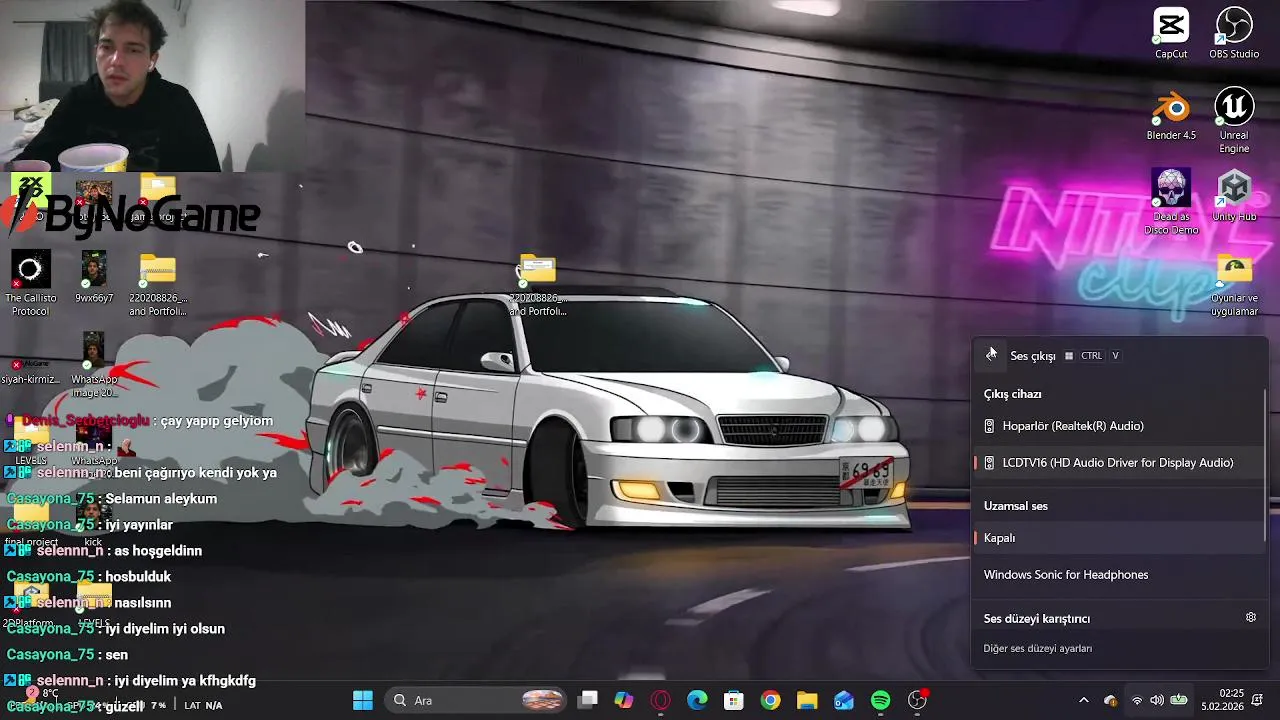Open Oyunlar ve uygulamalar folder
Image resolution: width=1280 pixels, height=720 pixels.
1234,284
